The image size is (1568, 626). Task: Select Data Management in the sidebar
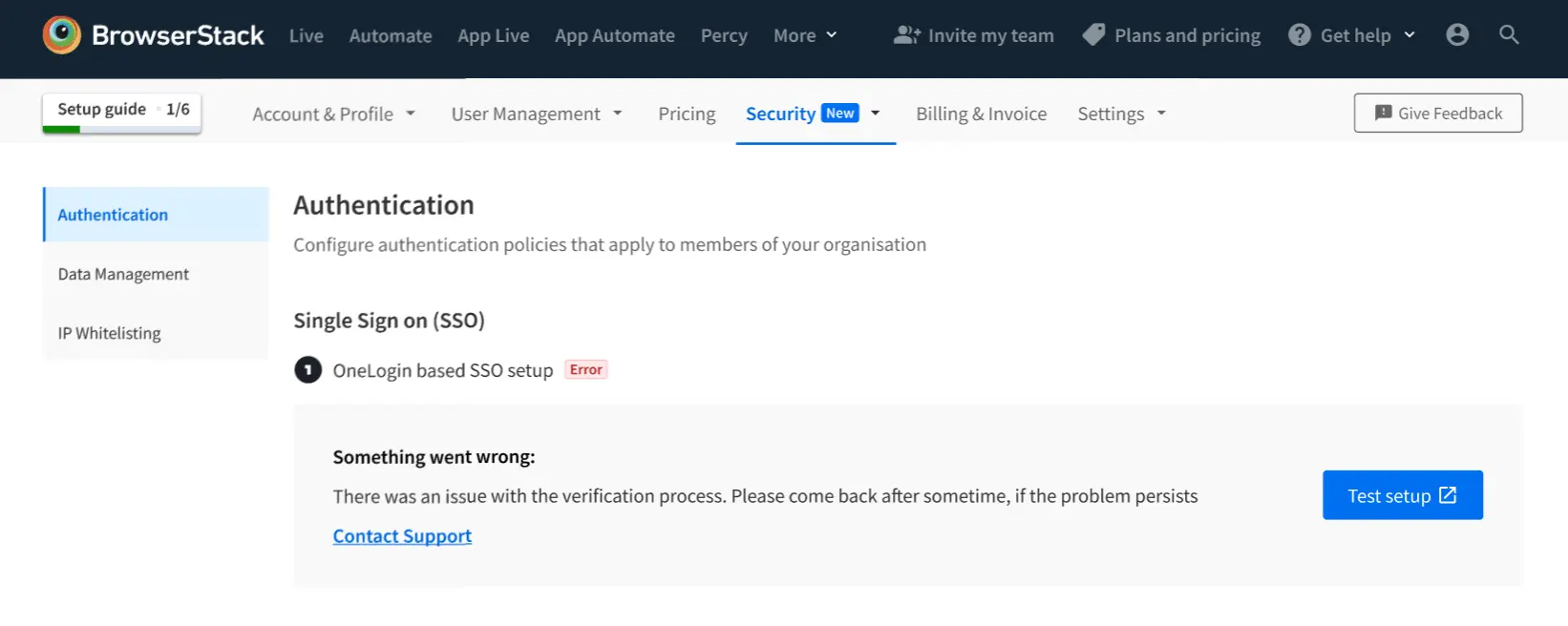click(x=123, y=274)
